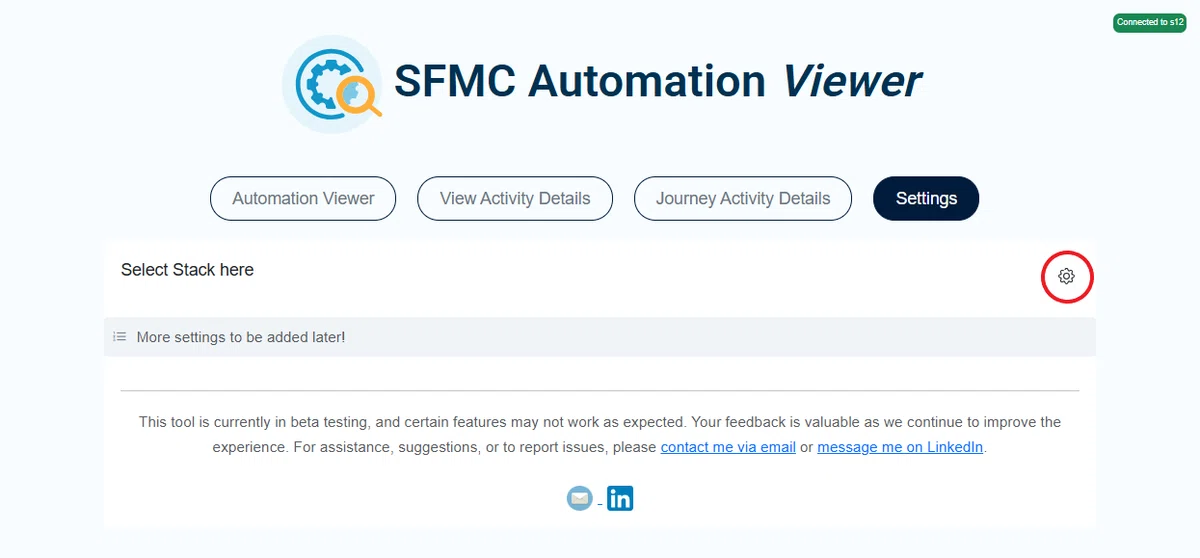This screenshot has width=1200, height=558.
Task: Switch to the Automation Viewer tab
Action: (x=303, y=198)
